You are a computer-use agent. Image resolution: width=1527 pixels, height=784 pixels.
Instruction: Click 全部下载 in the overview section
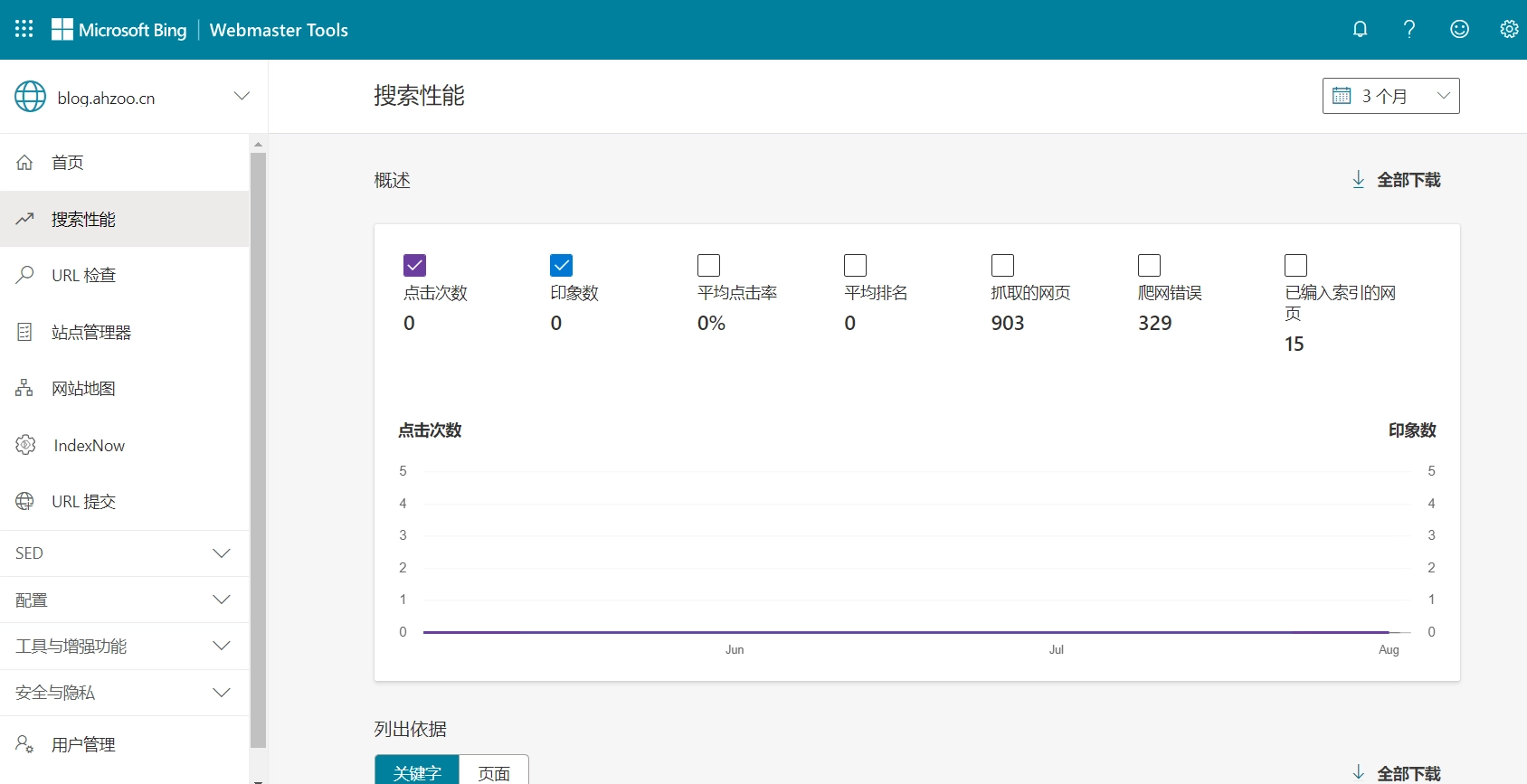point(1396,180)
